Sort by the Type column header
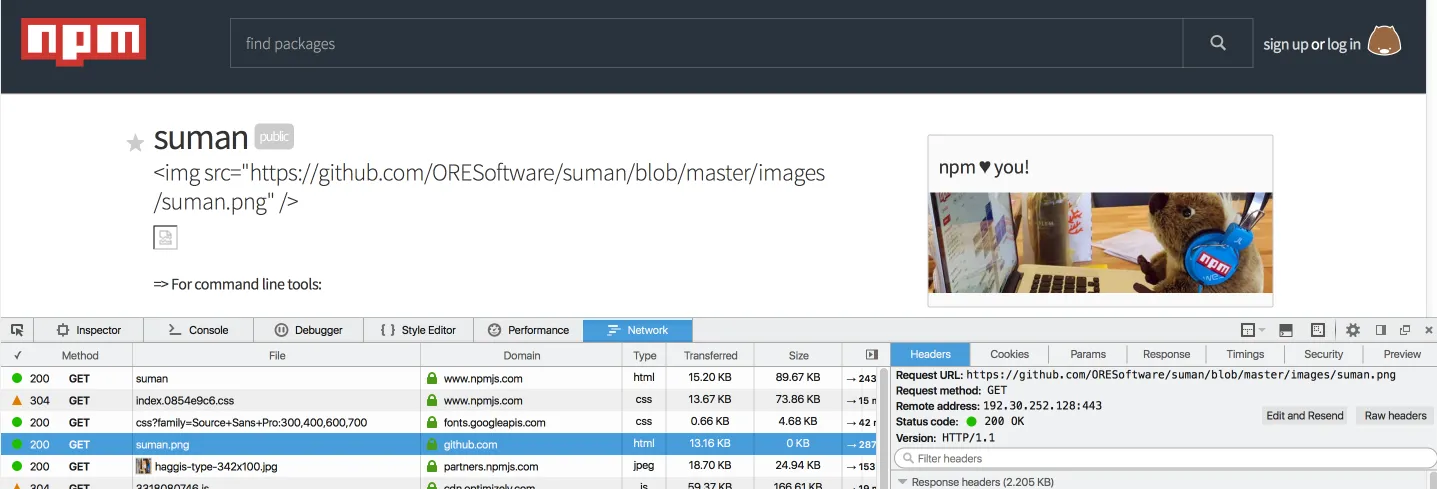The image size is (1437, 489). 645,355
